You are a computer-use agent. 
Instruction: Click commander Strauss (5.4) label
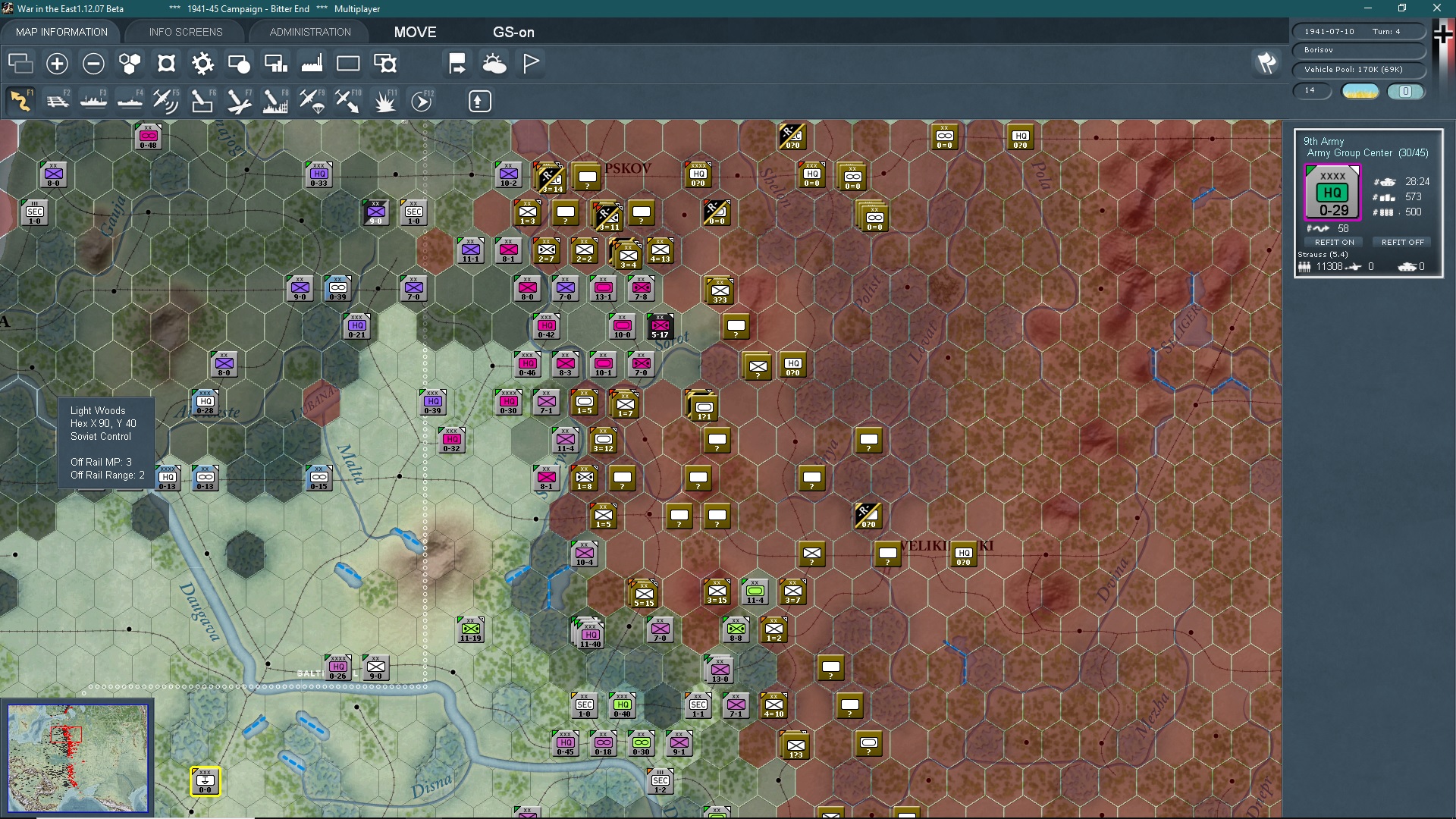click(1323, 254)
